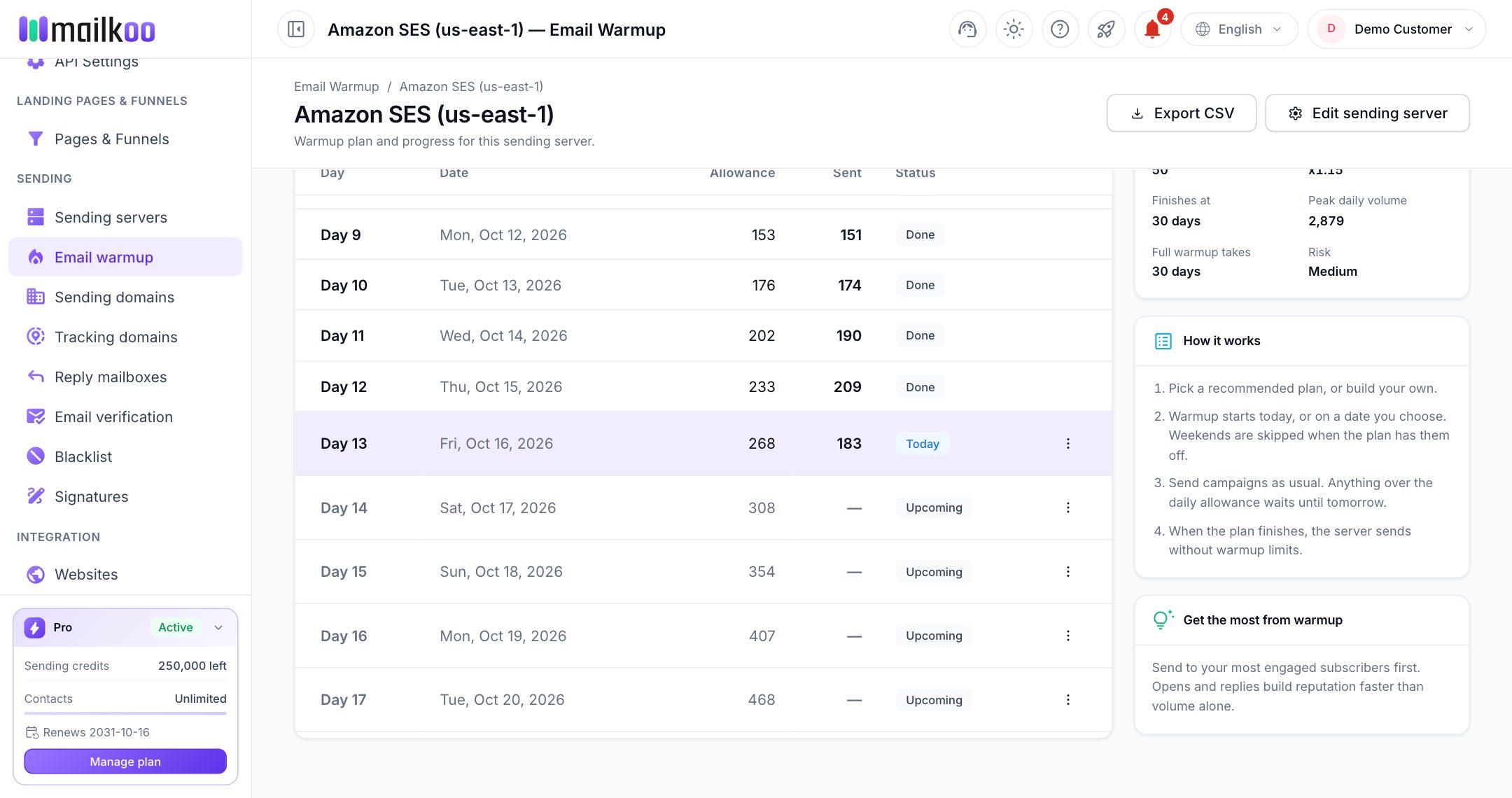Click the Mailkoo logo
The width and height of the screenshot is (1512, 798).
click(x=87, y=29)
